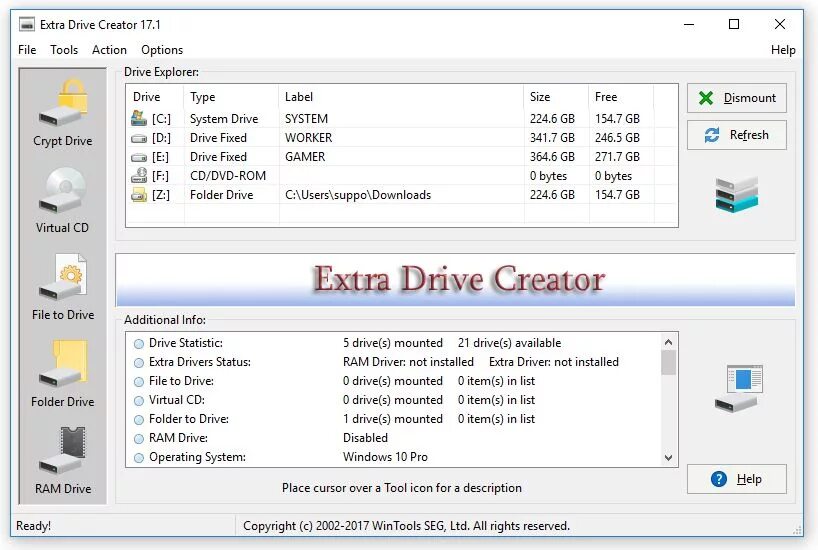Open the Action menu
Image resolution: width=818 pixels, height=550 pixels.
(x=109, y=50)
